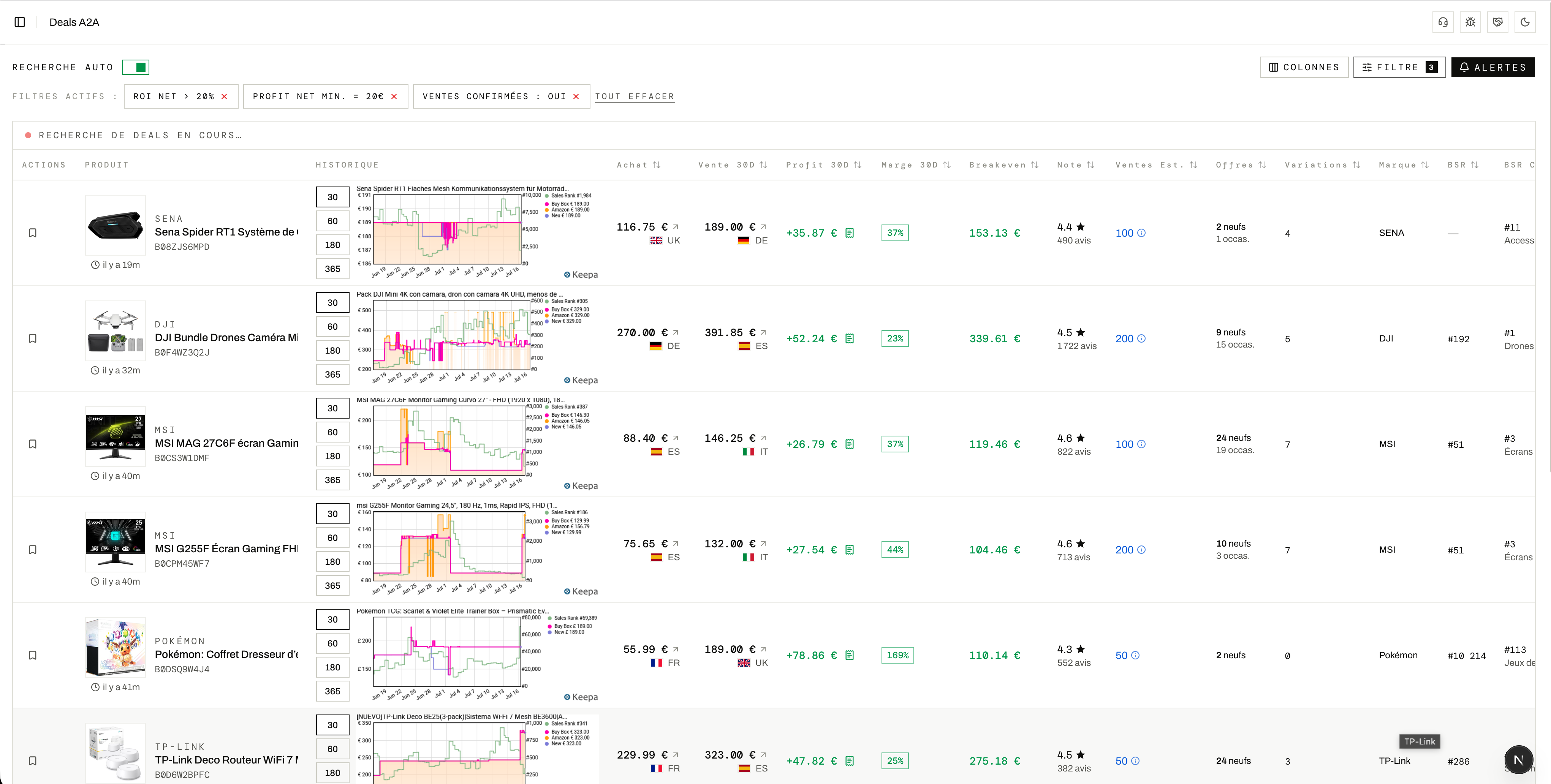Open the Alertes button
The image size is (1551, 784).
pyautogui.click(x=1492, y=67)
